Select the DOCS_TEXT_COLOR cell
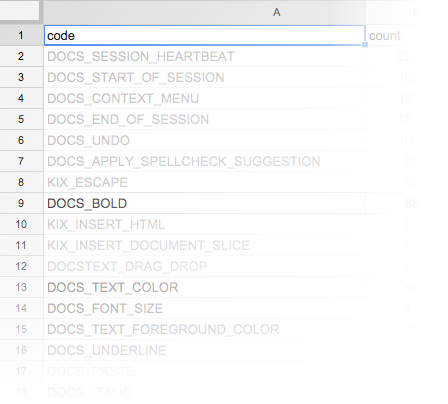448x404 pixels. coord(205,287)
